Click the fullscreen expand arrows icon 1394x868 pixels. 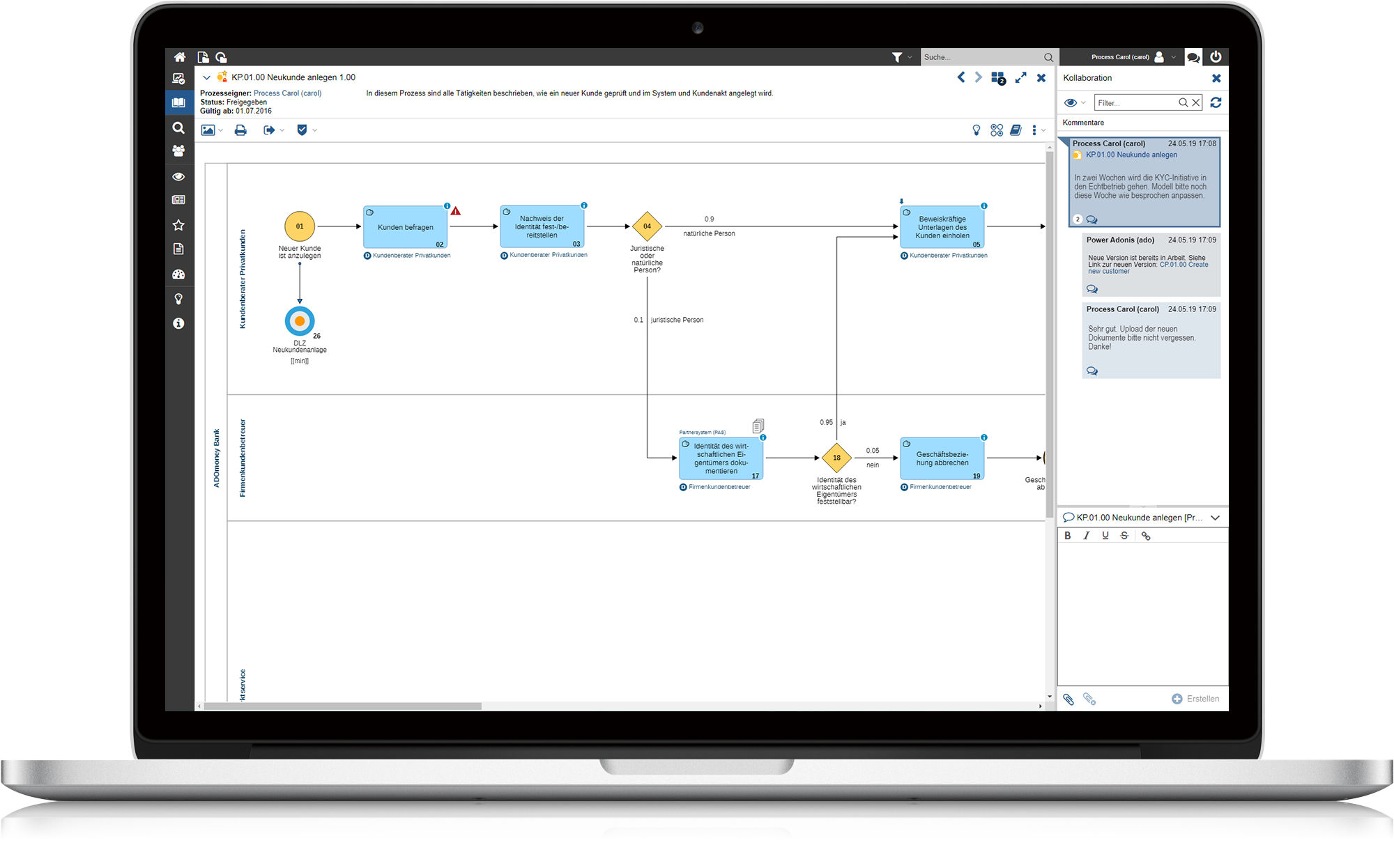(x=1020, y=78)
